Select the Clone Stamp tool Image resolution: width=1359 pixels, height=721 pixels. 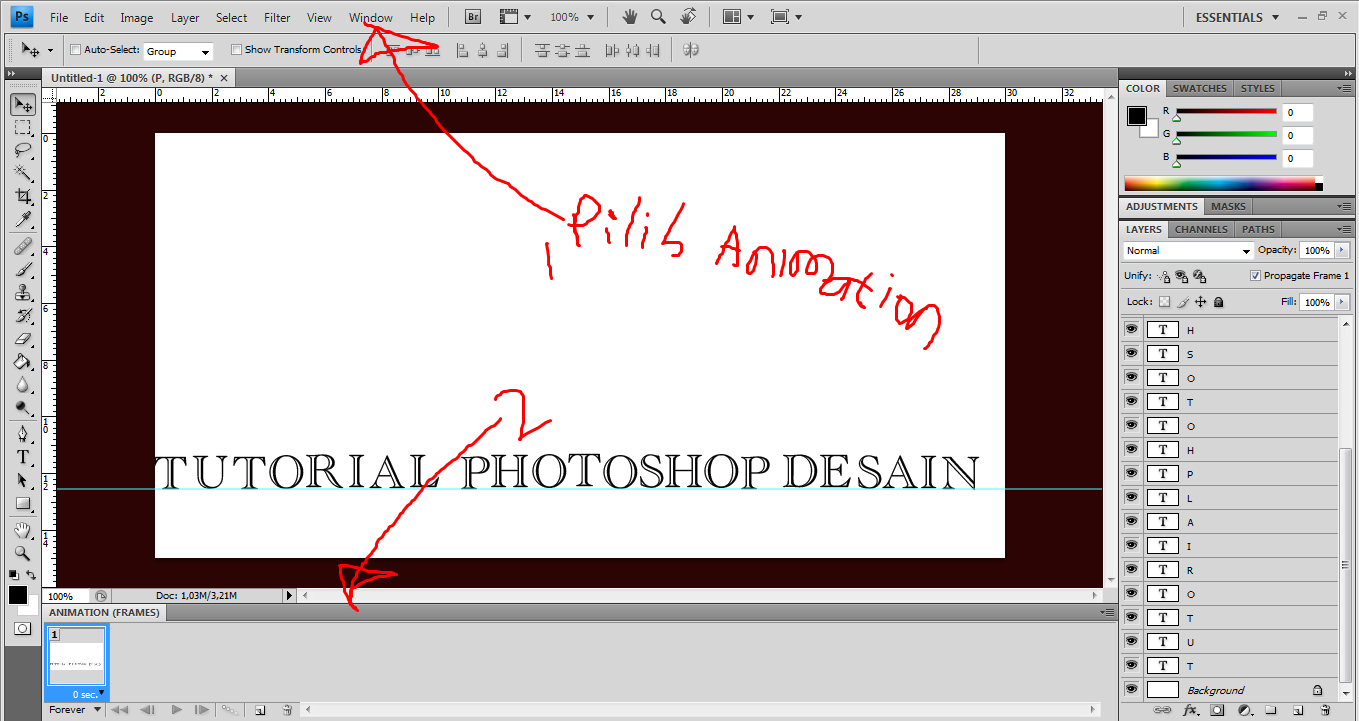click(23, 292)
